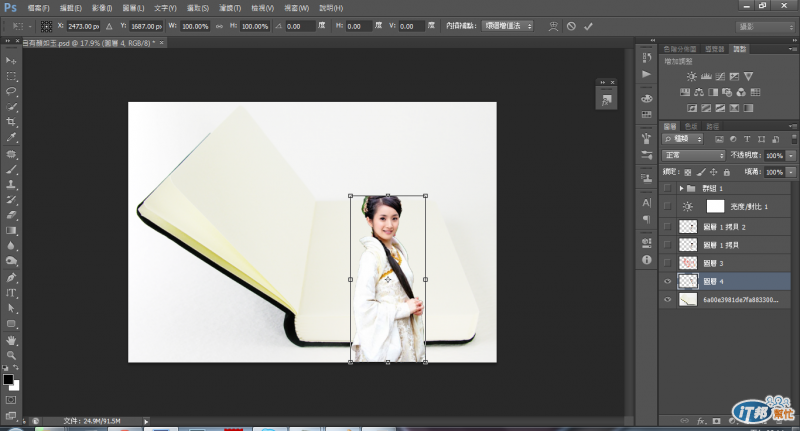The image size is (800, 431).
Task: Show 圖層 3 layer visibility
Action: (x=668, y=262)
